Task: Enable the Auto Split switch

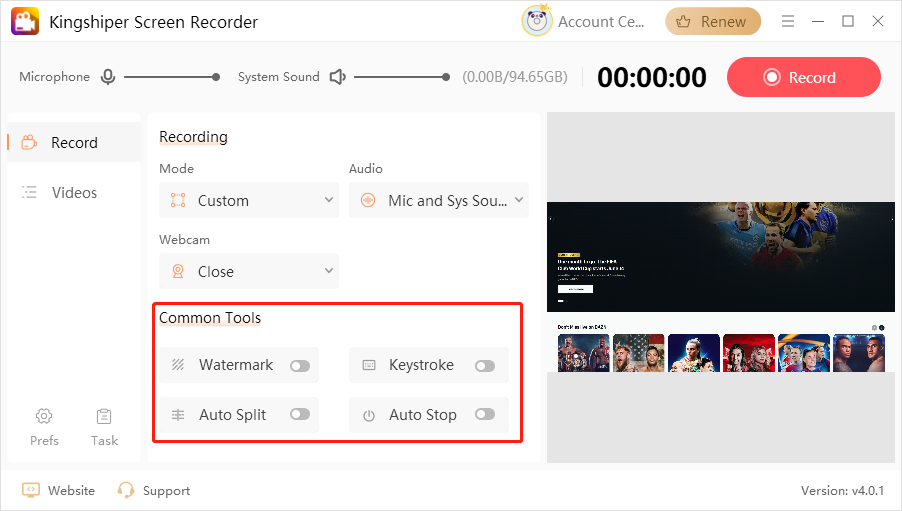Action: tap(299, 414)
